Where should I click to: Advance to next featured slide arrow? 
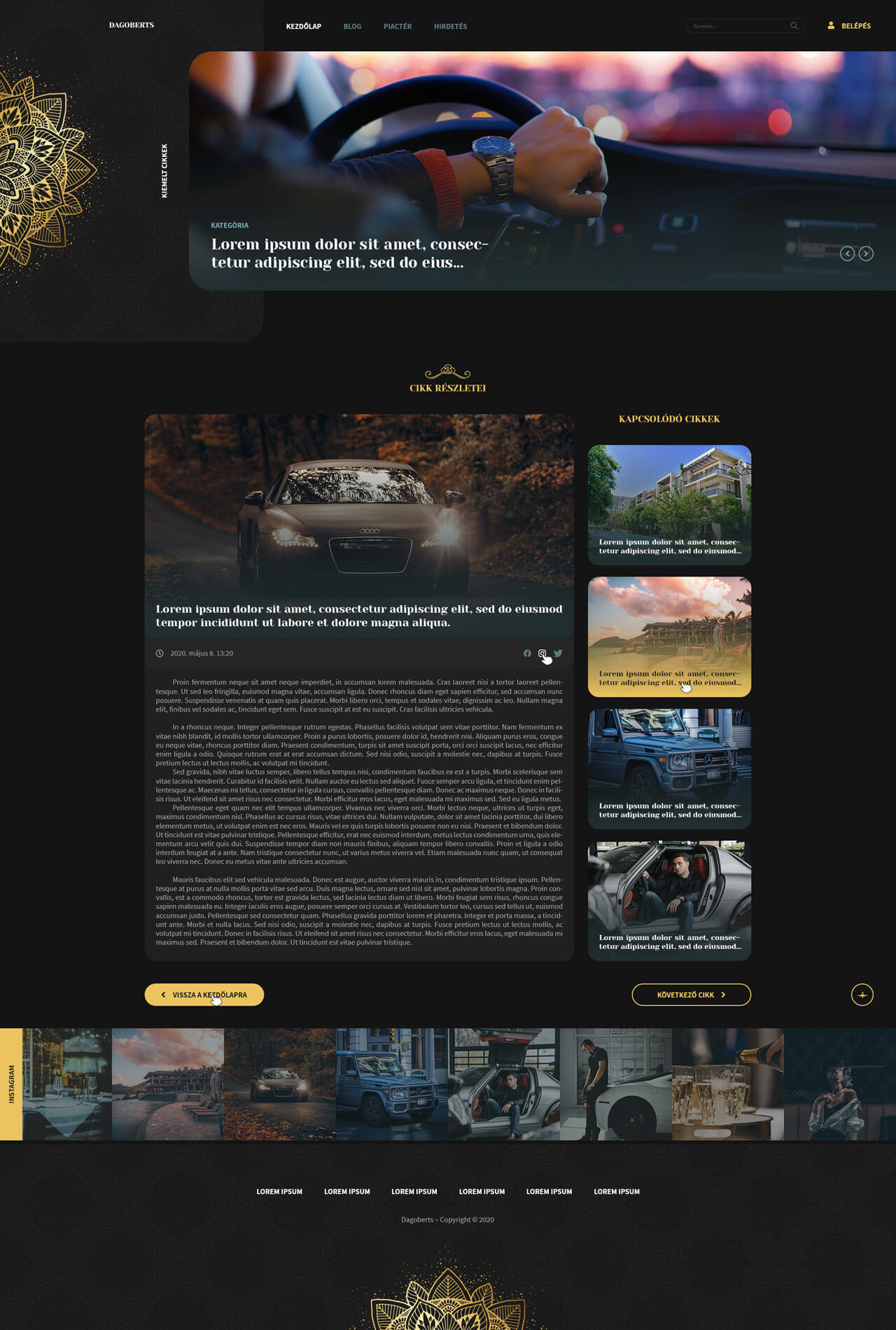tap(866, 254)
